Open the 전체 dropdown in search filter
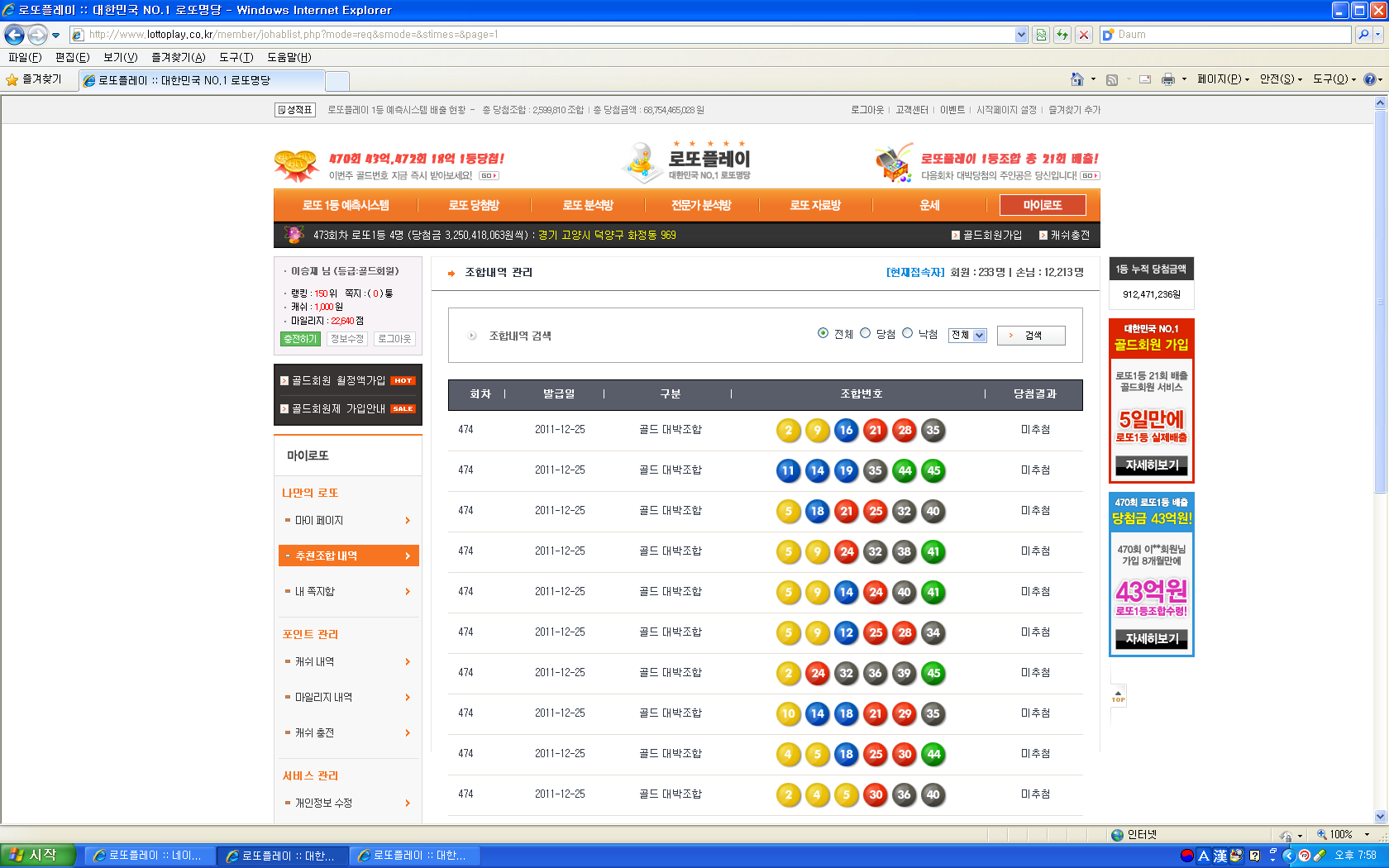The height and width of the screenshot is (868, 1389). coord(967,335)
